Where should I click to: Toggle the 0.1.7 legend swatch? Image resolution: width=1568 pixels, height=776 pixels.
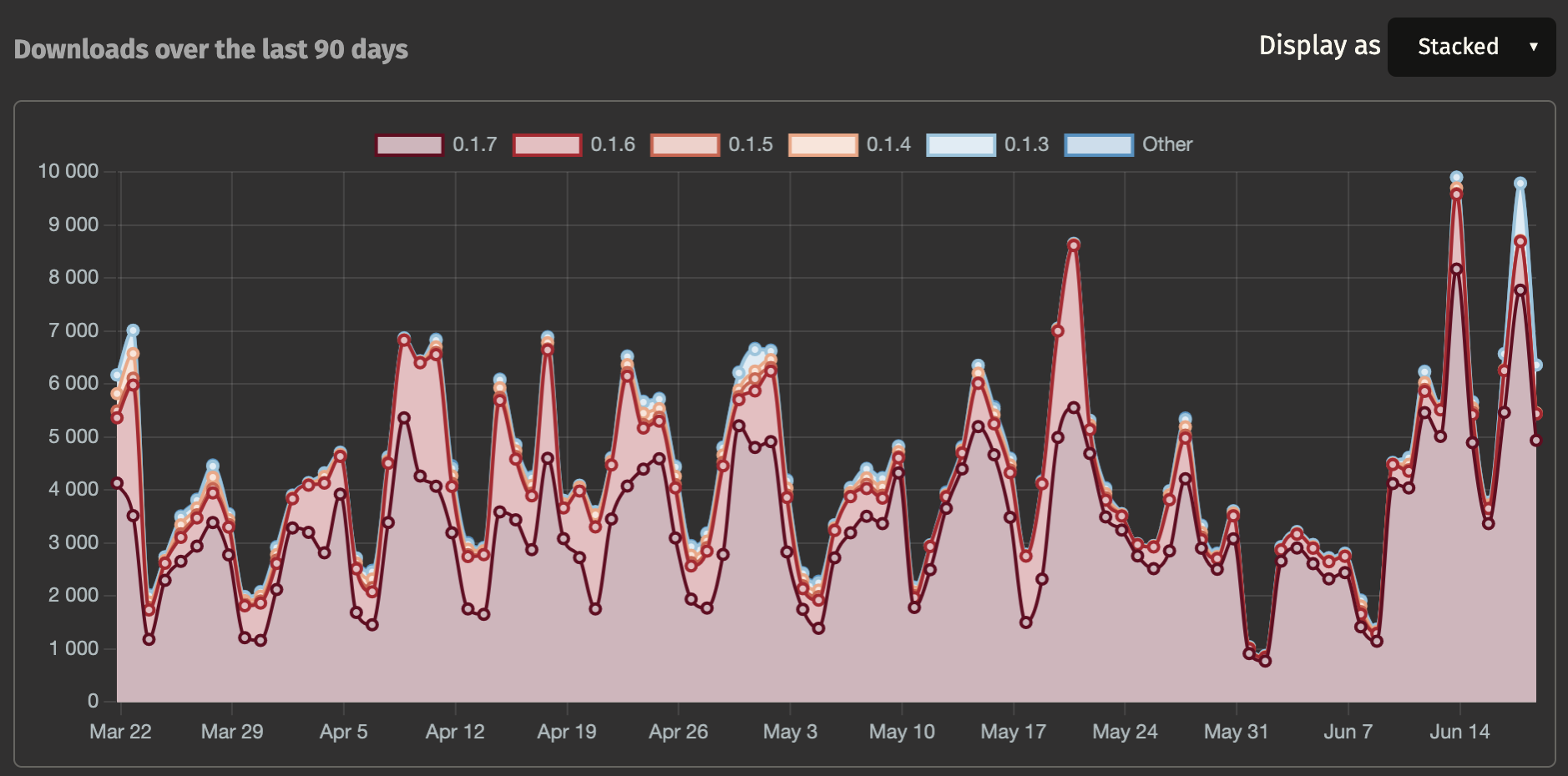coord(409,144)
